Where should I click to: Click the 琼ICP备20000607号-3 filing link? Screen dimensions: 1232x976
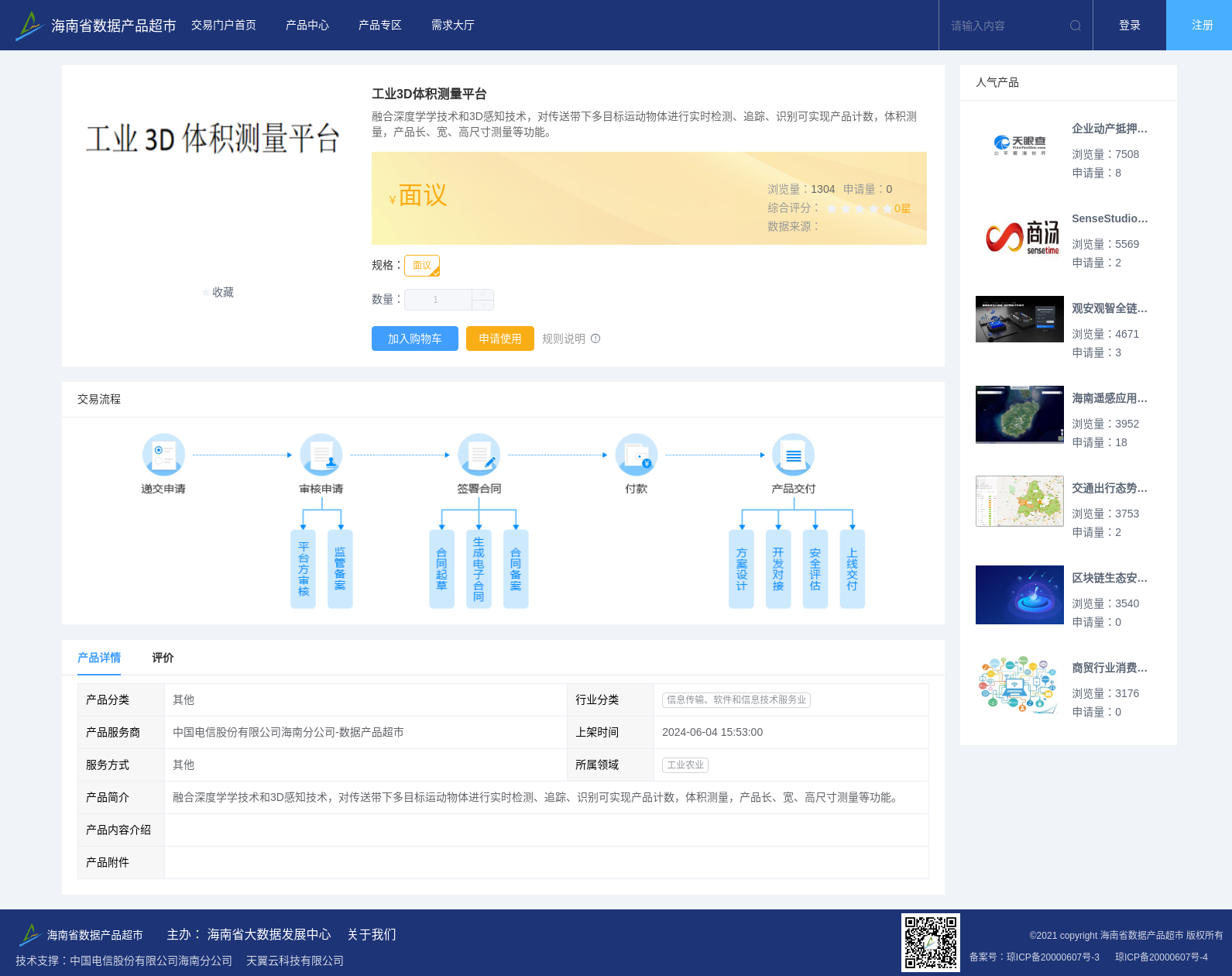(x=1053, y=957)
